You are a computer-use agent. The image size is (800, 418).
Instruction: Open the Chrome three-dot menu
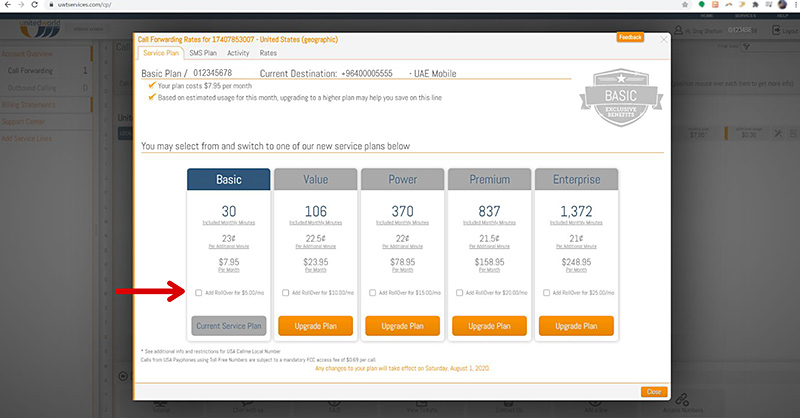tap(795, 5)
